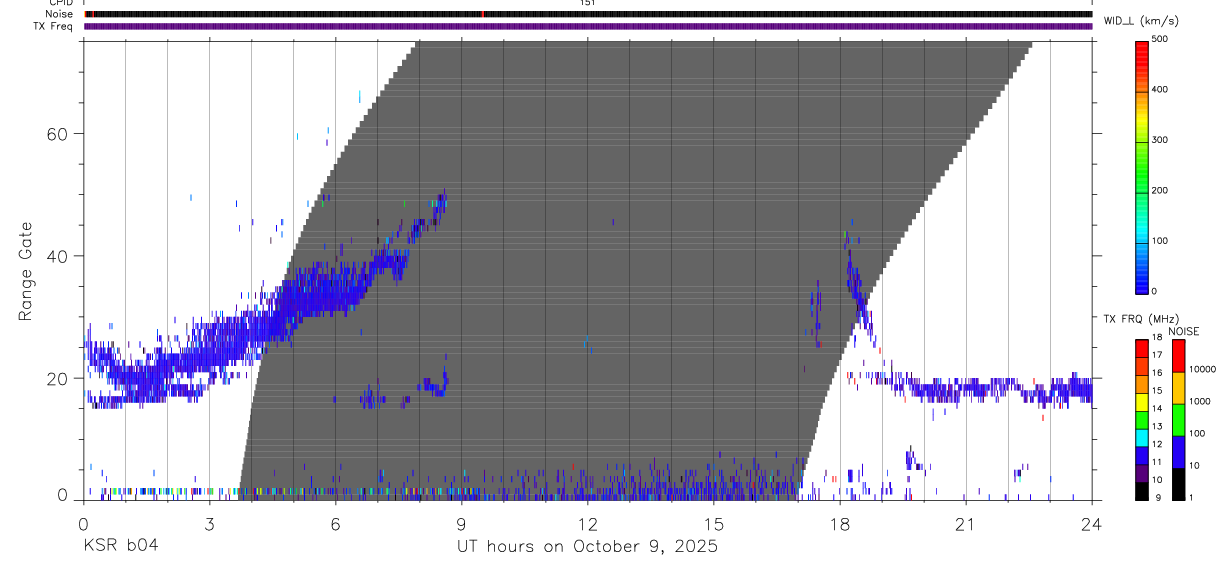Click the '40' tick on the Range Gate axis
The height and width of the screenshot is (567, 1228).
[x=56, y=256]
